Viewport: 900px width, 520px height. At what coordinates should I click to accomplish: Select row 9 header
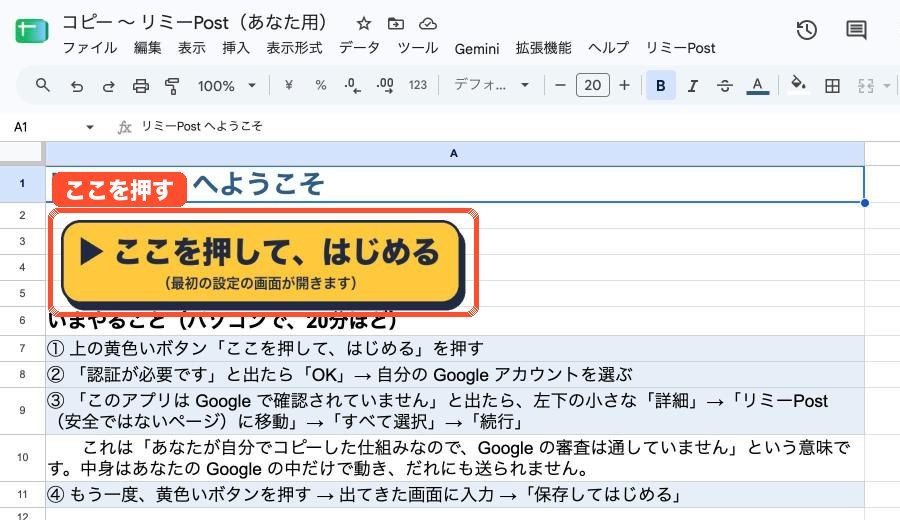22,410
